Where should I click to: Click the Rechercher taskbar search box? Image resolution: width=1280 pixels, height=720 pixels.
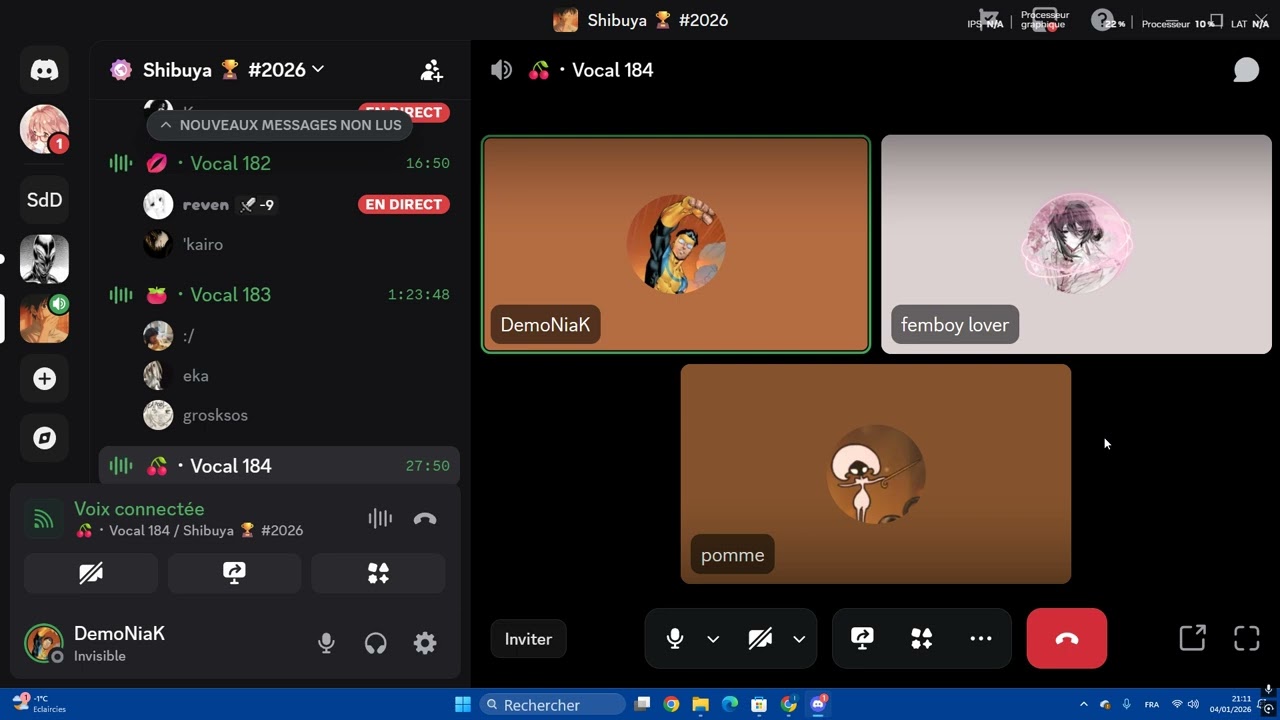point(552,705)
